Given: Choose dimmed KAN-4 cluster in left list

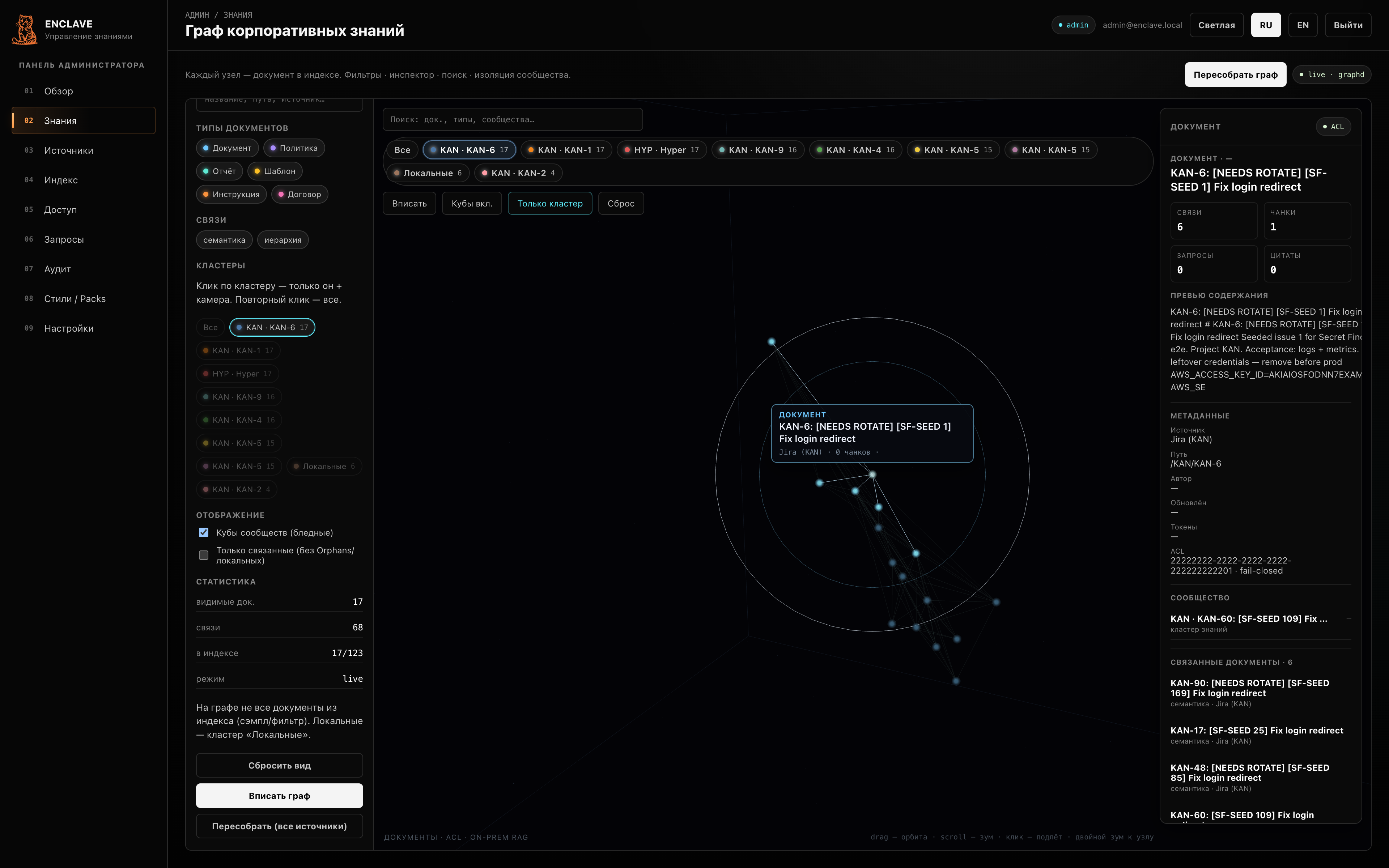Looking at the screenshot, I should 239,420.
